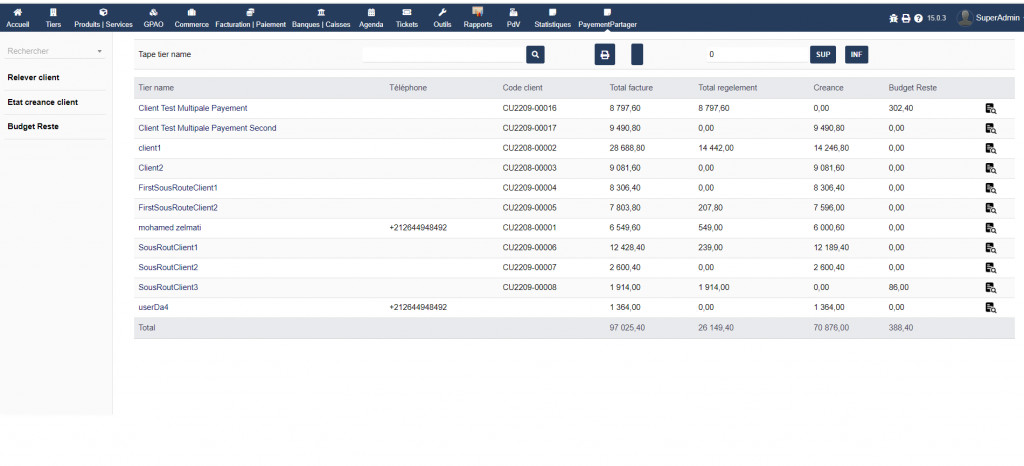Click the SUP filter button
The height and width of the screenshot is (466, 1024).
click(x=823, y=55)
